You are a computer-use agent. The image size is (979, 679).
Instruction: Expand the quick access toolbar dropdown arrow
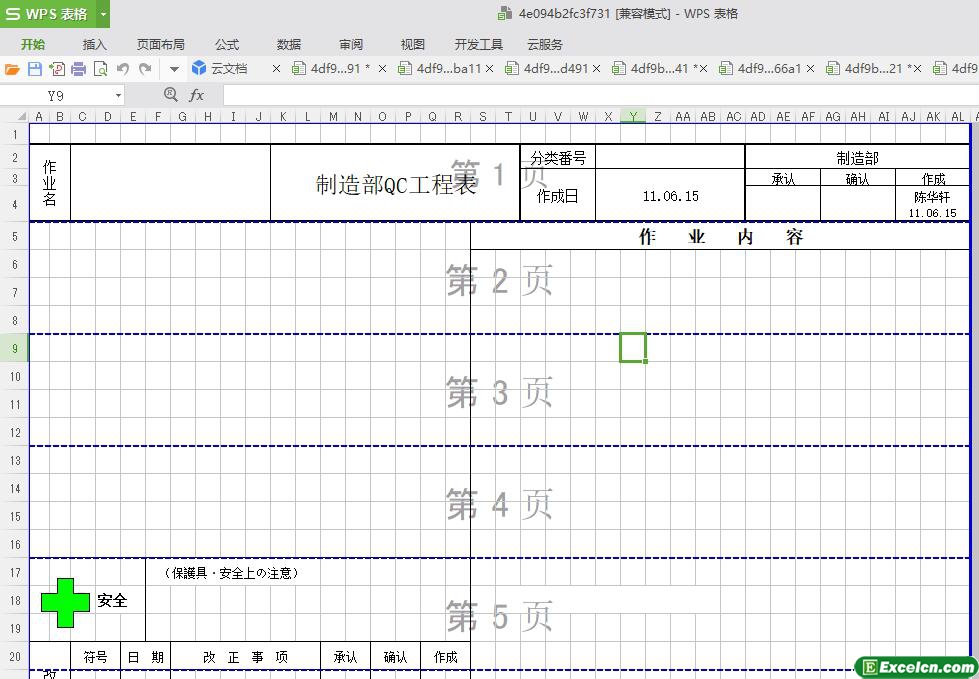(173, 69)
